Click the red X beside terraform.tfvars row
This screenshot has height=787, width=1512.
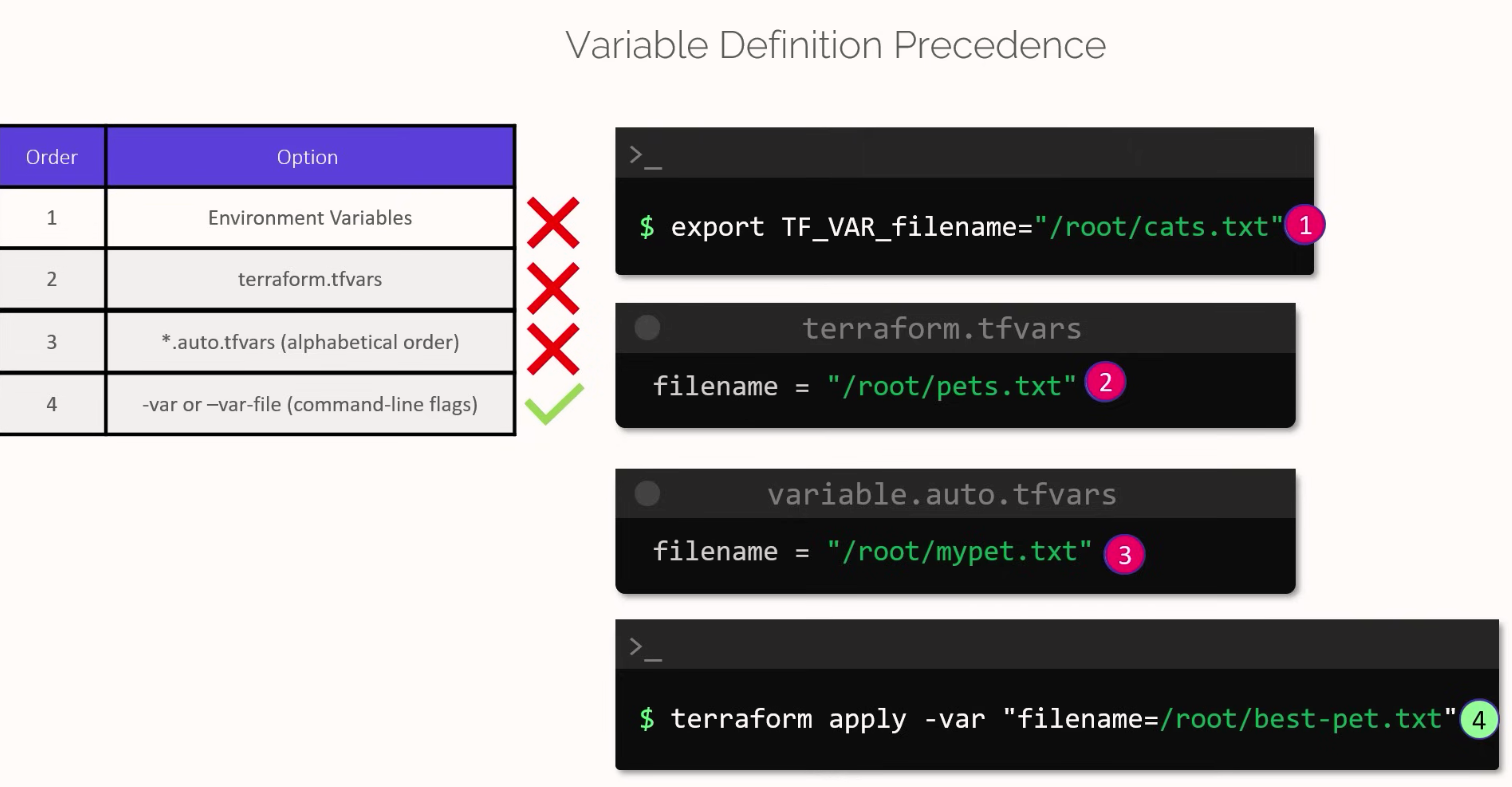pos(553,287)
